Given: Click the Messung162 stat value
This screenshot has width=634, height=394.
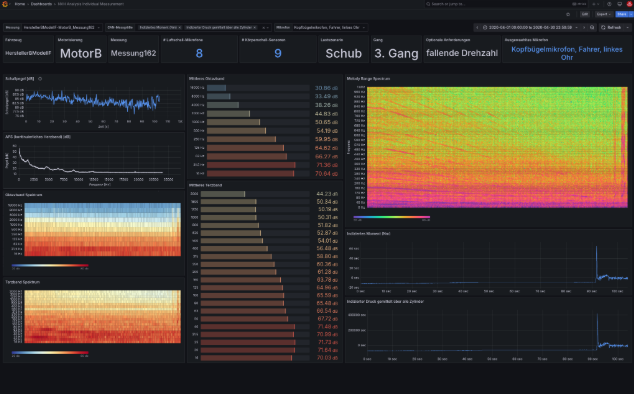Looking at the screenshot, I should (133, 53).
